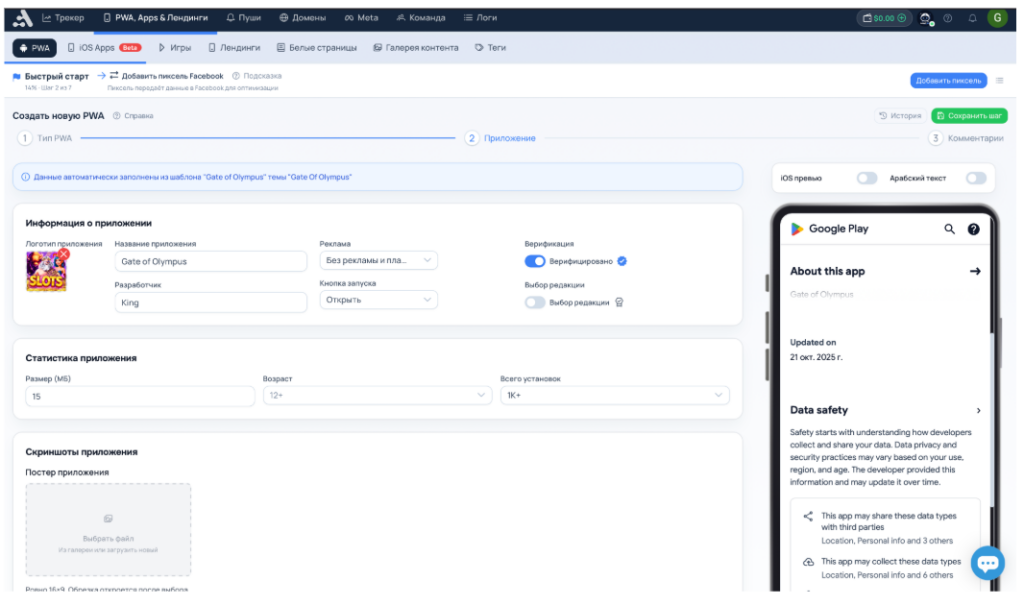Open the green G user avatar
The width and height of the screenshot is (1024, 605).
click(x=997, y=18)
